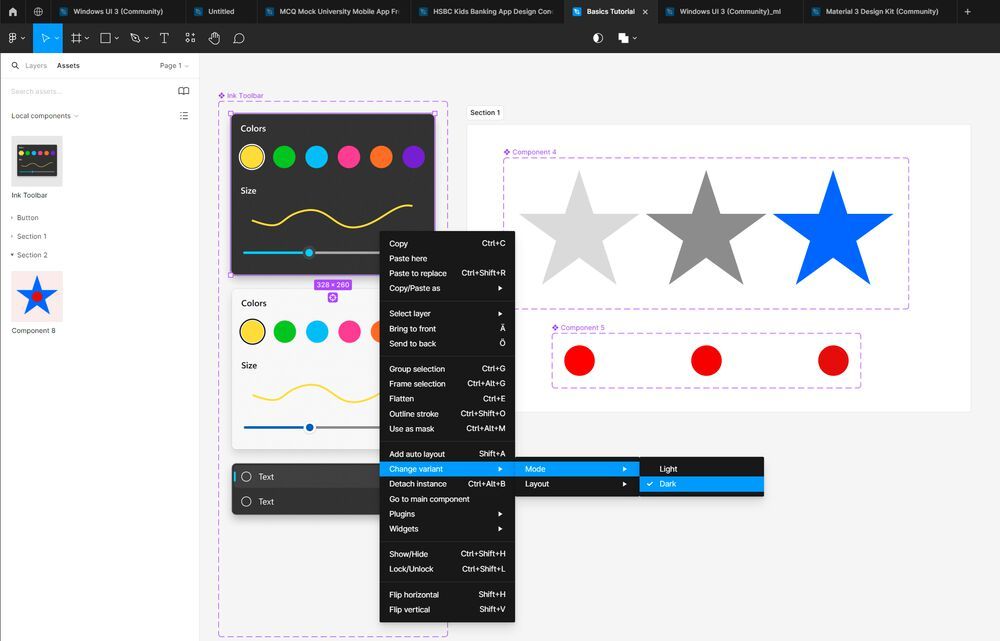Select the Text tool

point(164,38)
